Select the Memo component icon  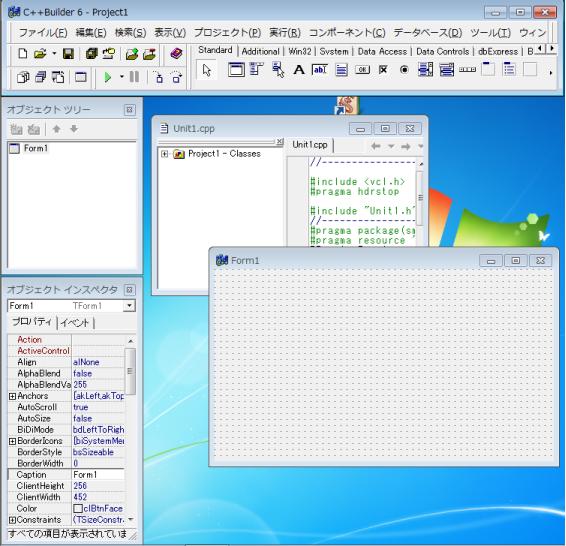(x=341, y=69)
